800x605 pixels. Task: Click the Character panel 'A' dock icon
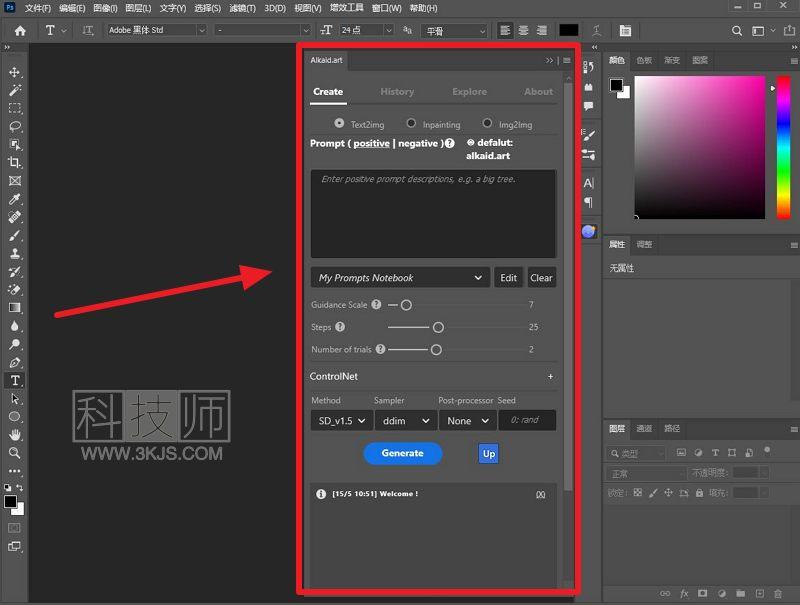coord(588,183)
